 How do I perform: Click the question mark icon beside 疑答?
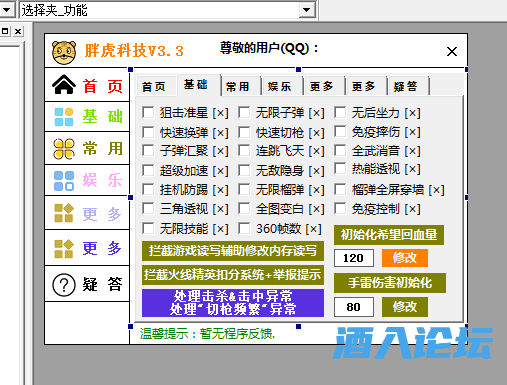[x=64, y=285]
